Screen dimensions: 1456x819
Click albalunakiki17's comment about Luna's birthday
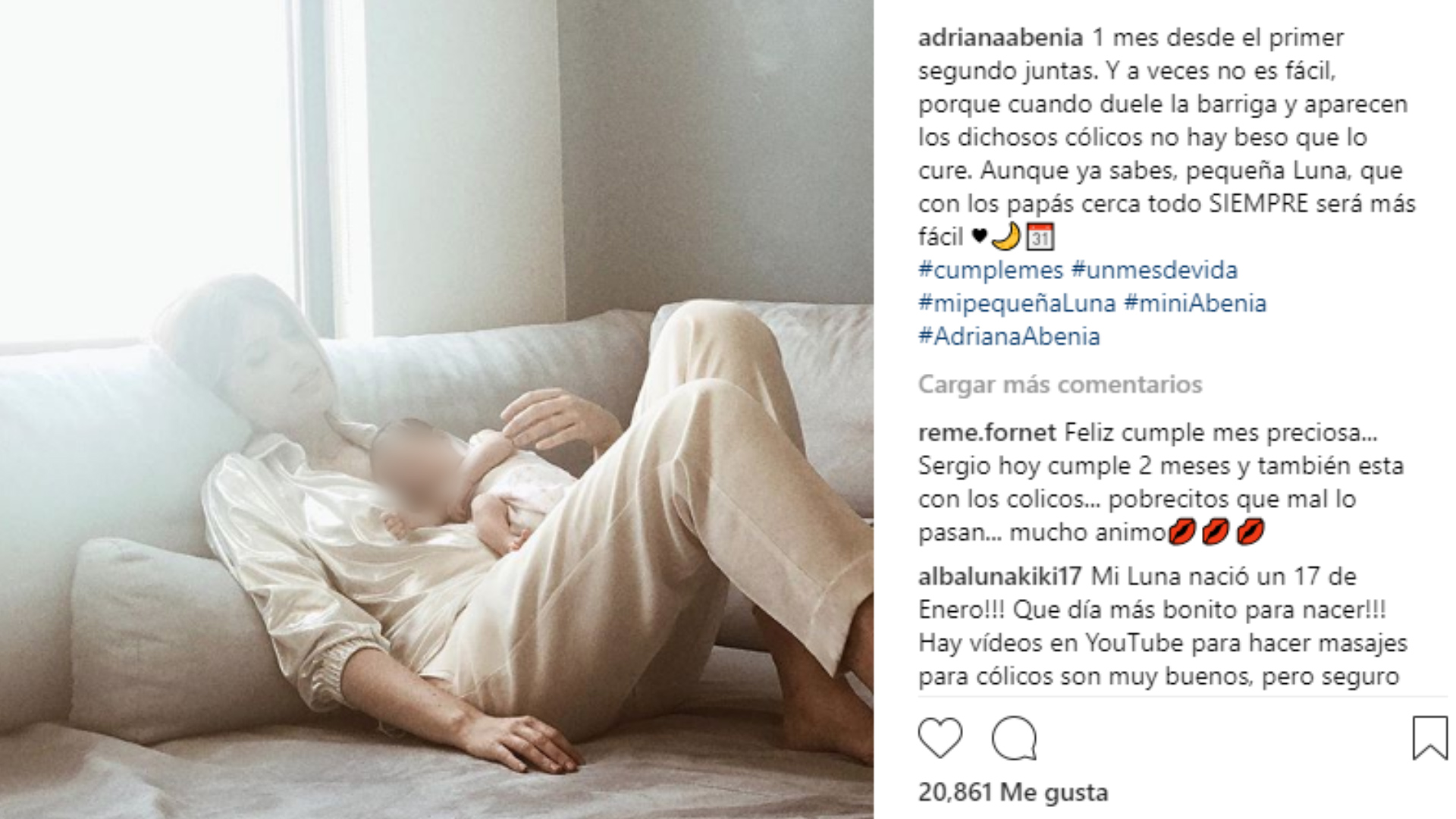pos(1163,626)
